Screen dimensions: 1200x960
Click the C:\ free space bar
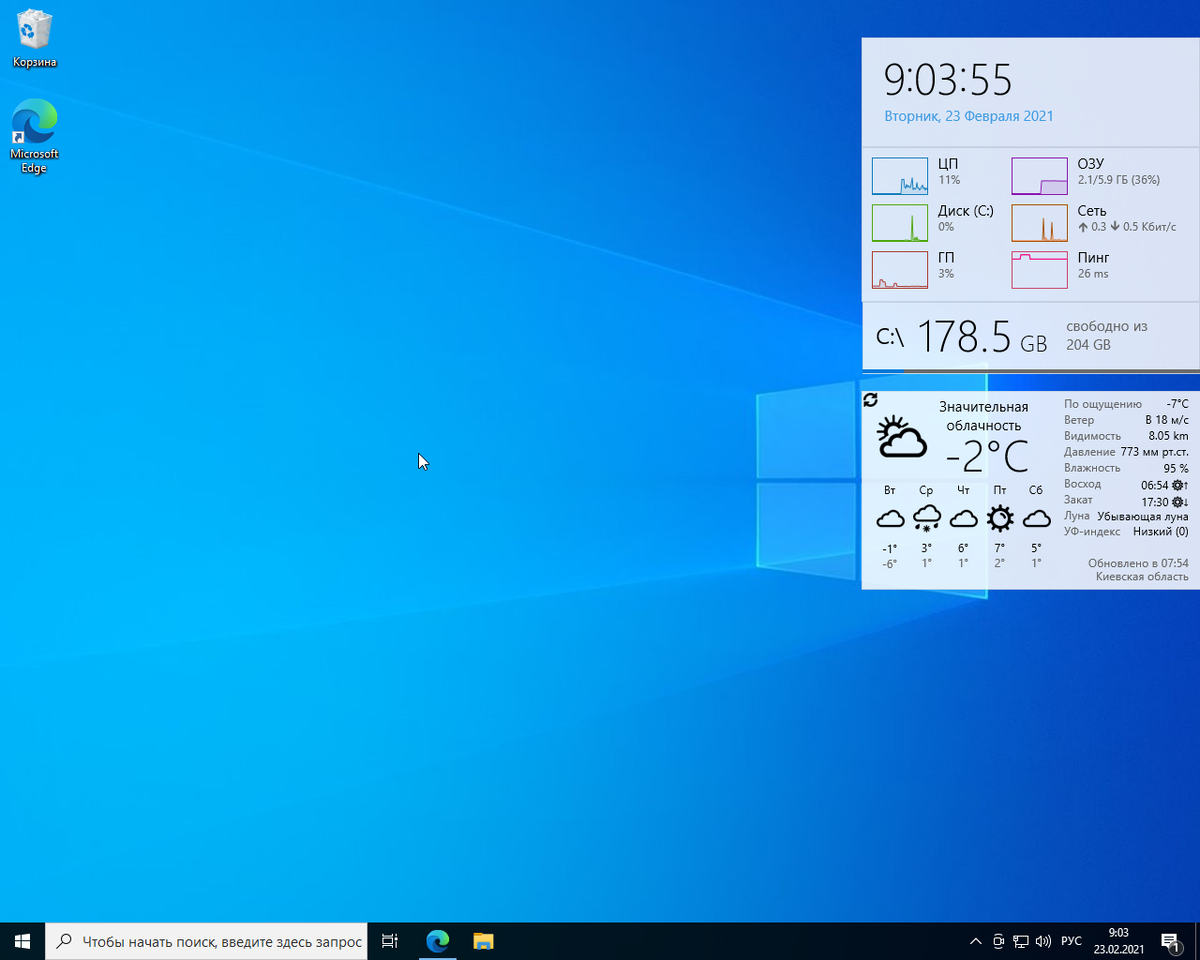[x=1031, y=370]
